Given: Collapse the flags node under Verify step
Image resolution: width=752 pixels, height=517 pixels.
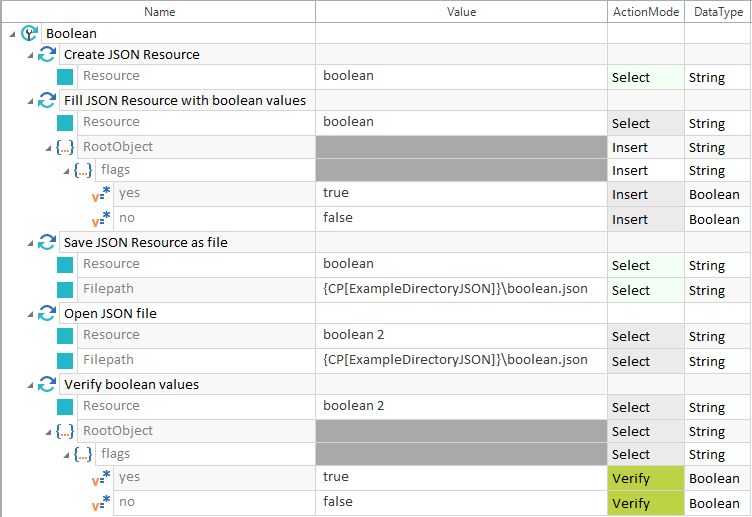Looking at the screenshot, I should (x=66, y=455).
